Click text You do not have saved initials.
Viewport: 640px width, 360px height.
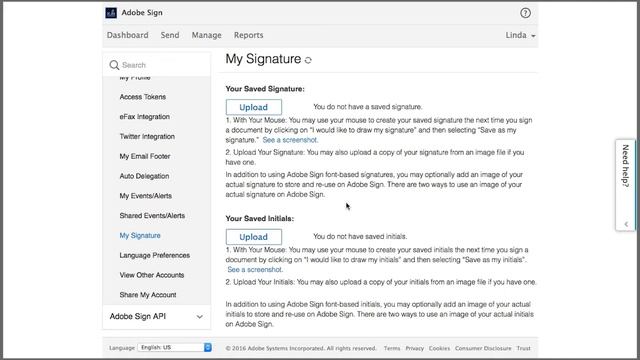point(360,236)
